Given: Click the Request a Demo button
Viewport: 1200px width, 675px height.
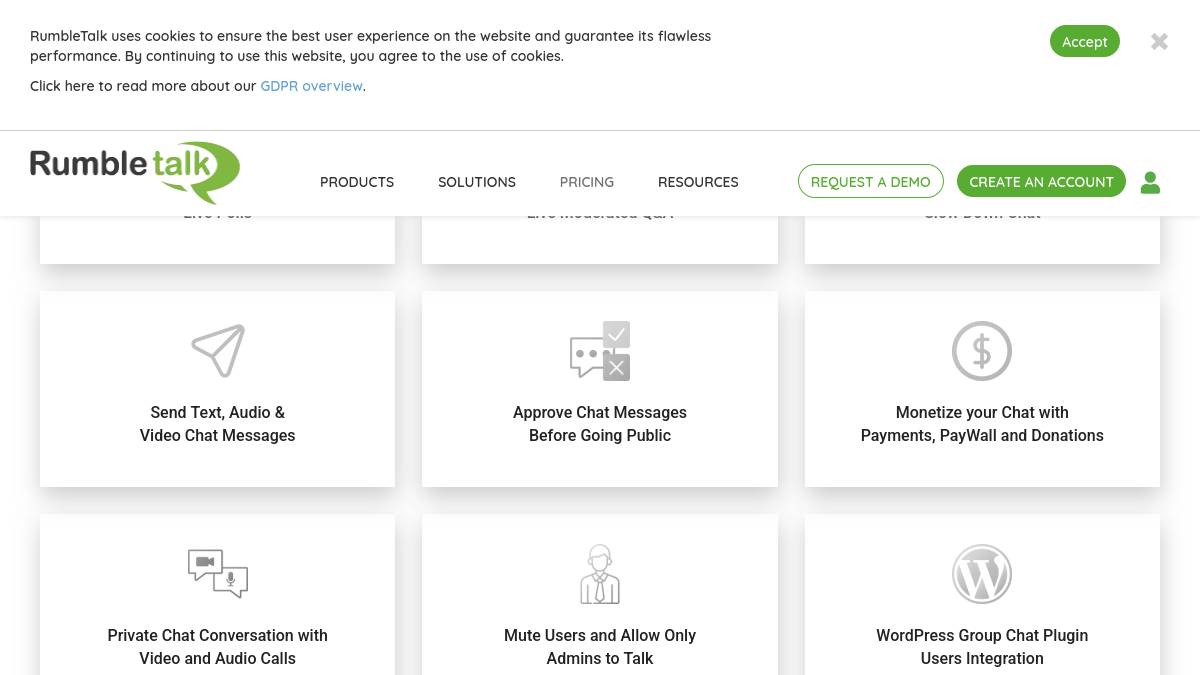Looking at the screenshot, I should (x=870, y=182).
